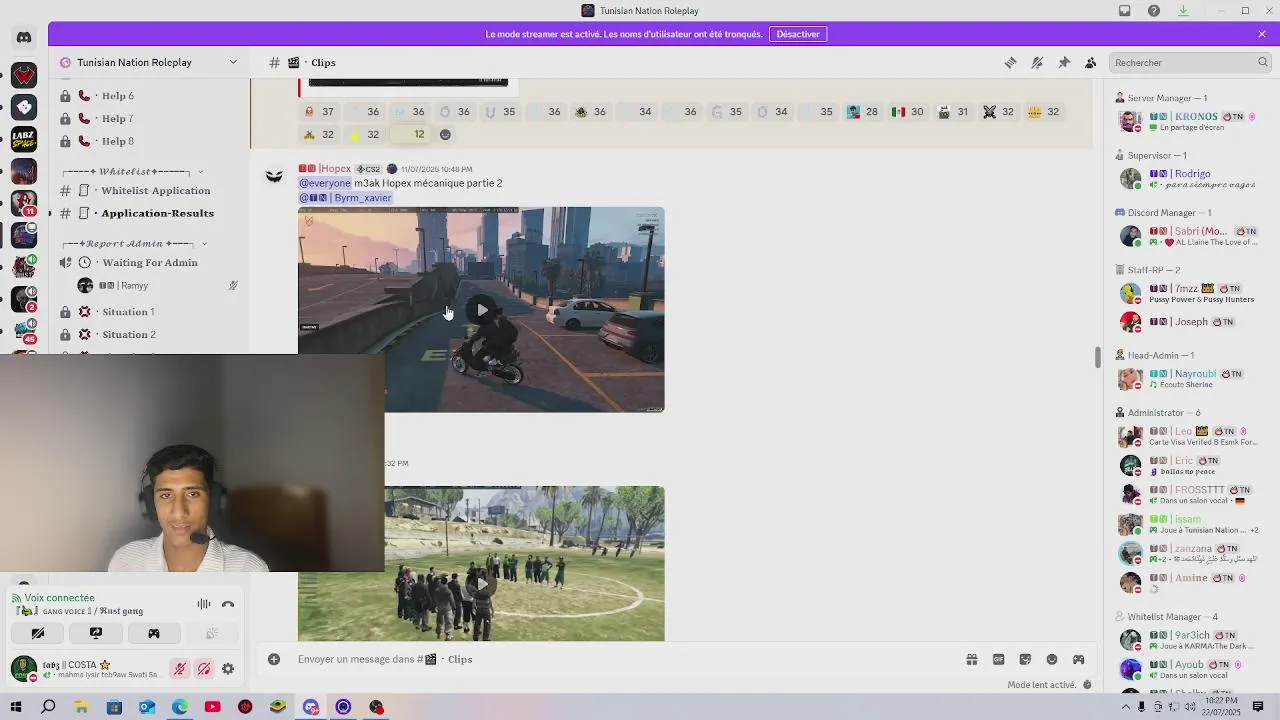Image resolution: width=1280 pixels, height=720 pixels.
Task: Open Windows notification center icon
Action: pos(1258,707)
